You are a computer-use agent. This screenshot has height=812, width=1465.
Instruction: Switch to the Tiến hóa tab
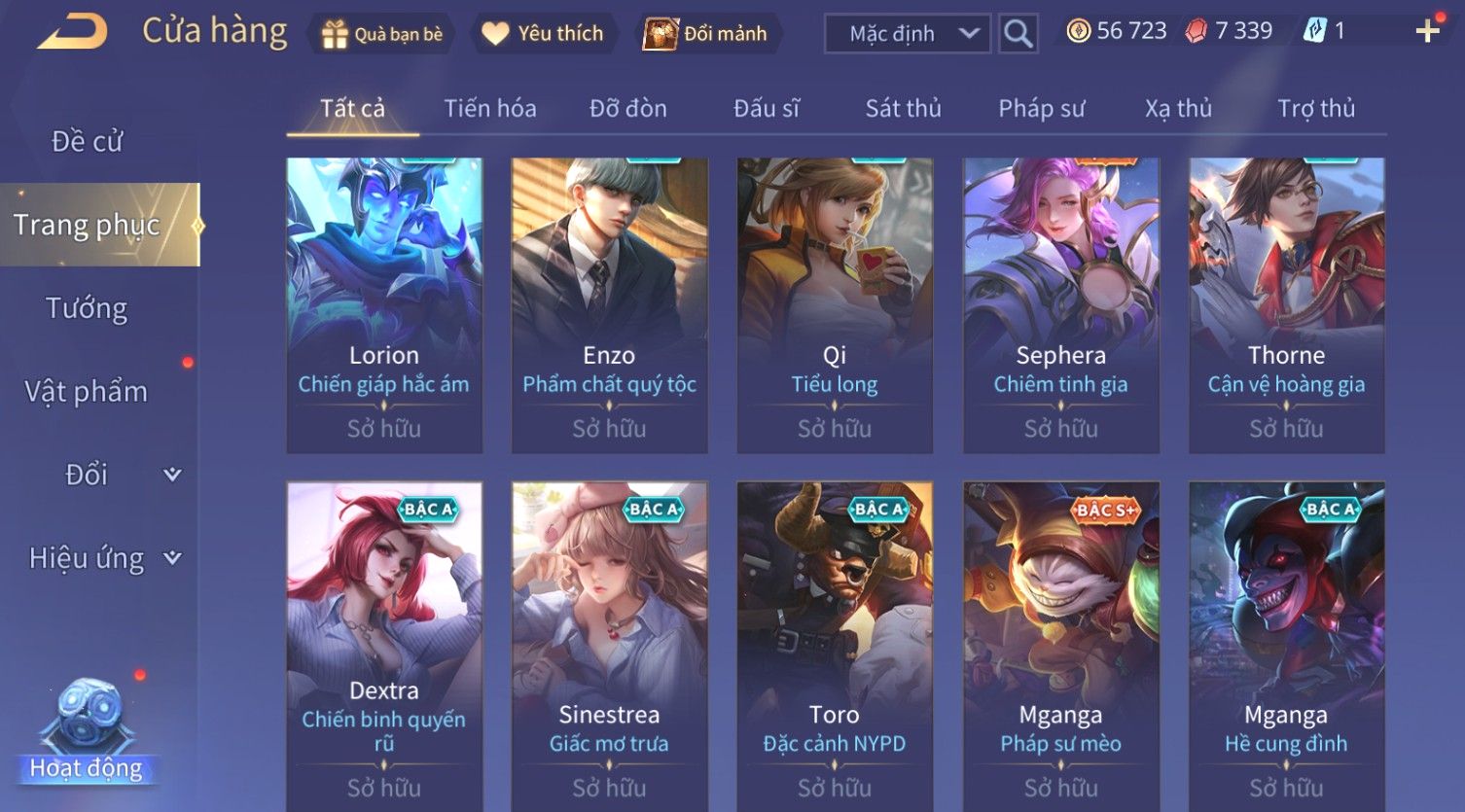tap(490, 108)
